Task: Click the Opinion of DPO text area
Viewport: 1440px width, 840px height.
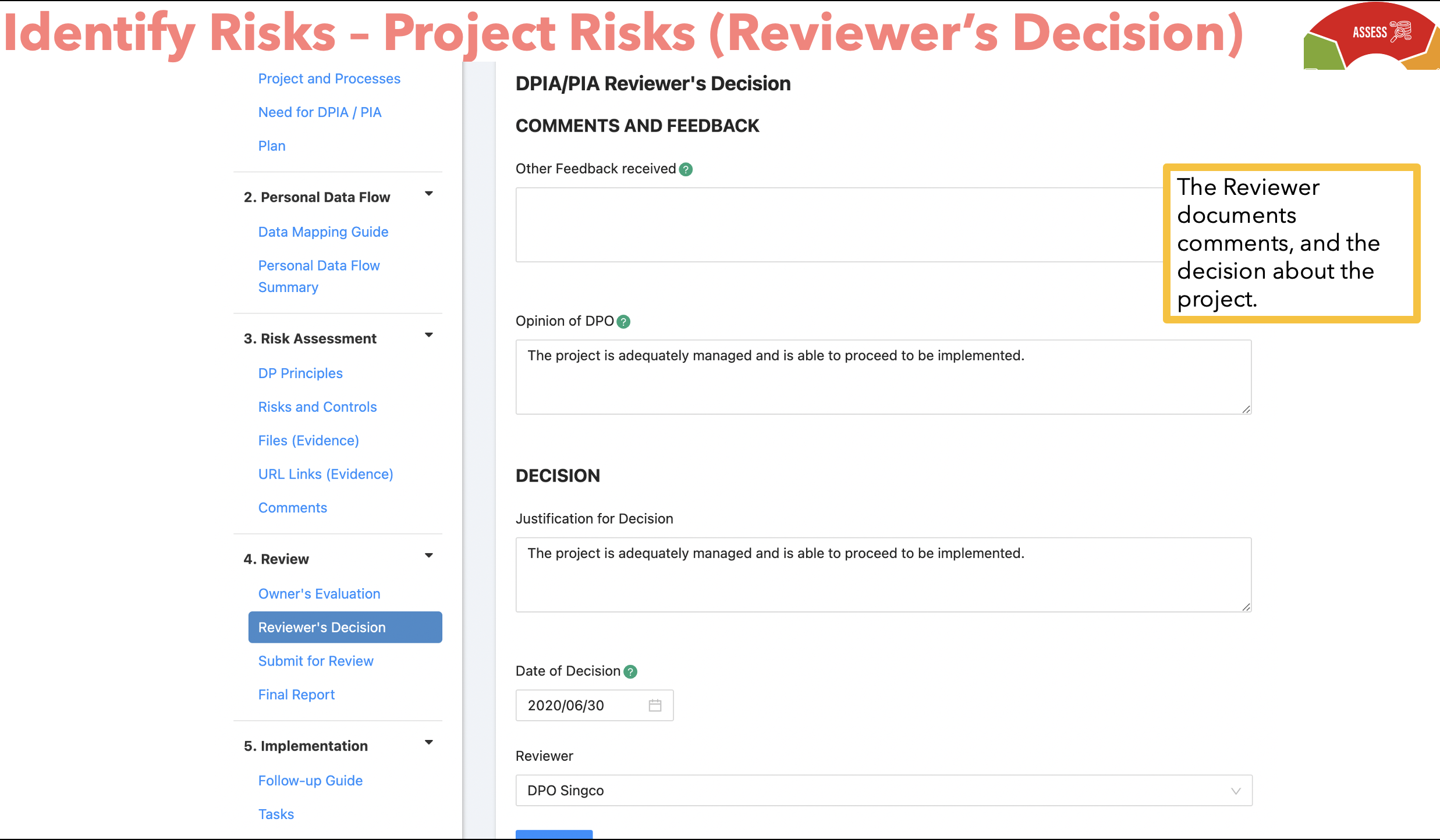Action: [x=883, y=377]
